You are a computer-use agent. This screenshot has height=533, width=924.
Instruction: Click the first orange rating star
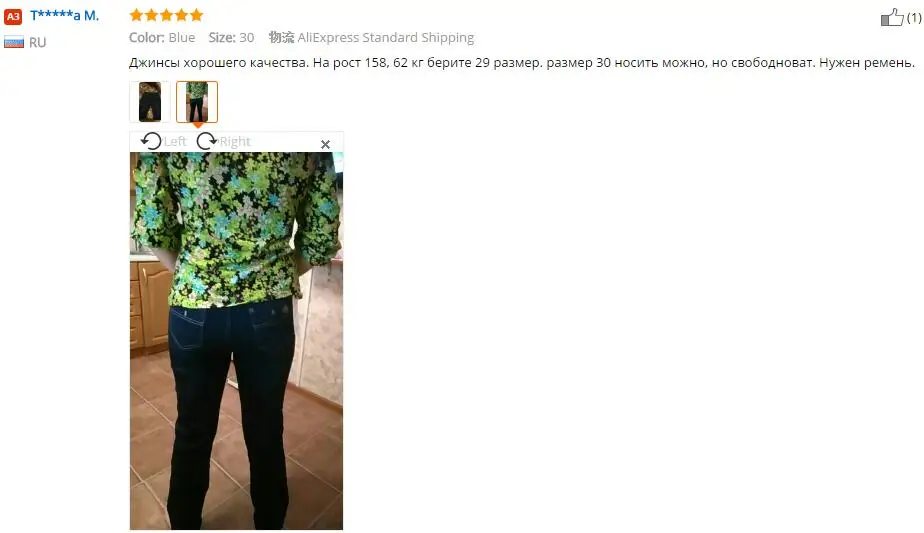point(136,15)
